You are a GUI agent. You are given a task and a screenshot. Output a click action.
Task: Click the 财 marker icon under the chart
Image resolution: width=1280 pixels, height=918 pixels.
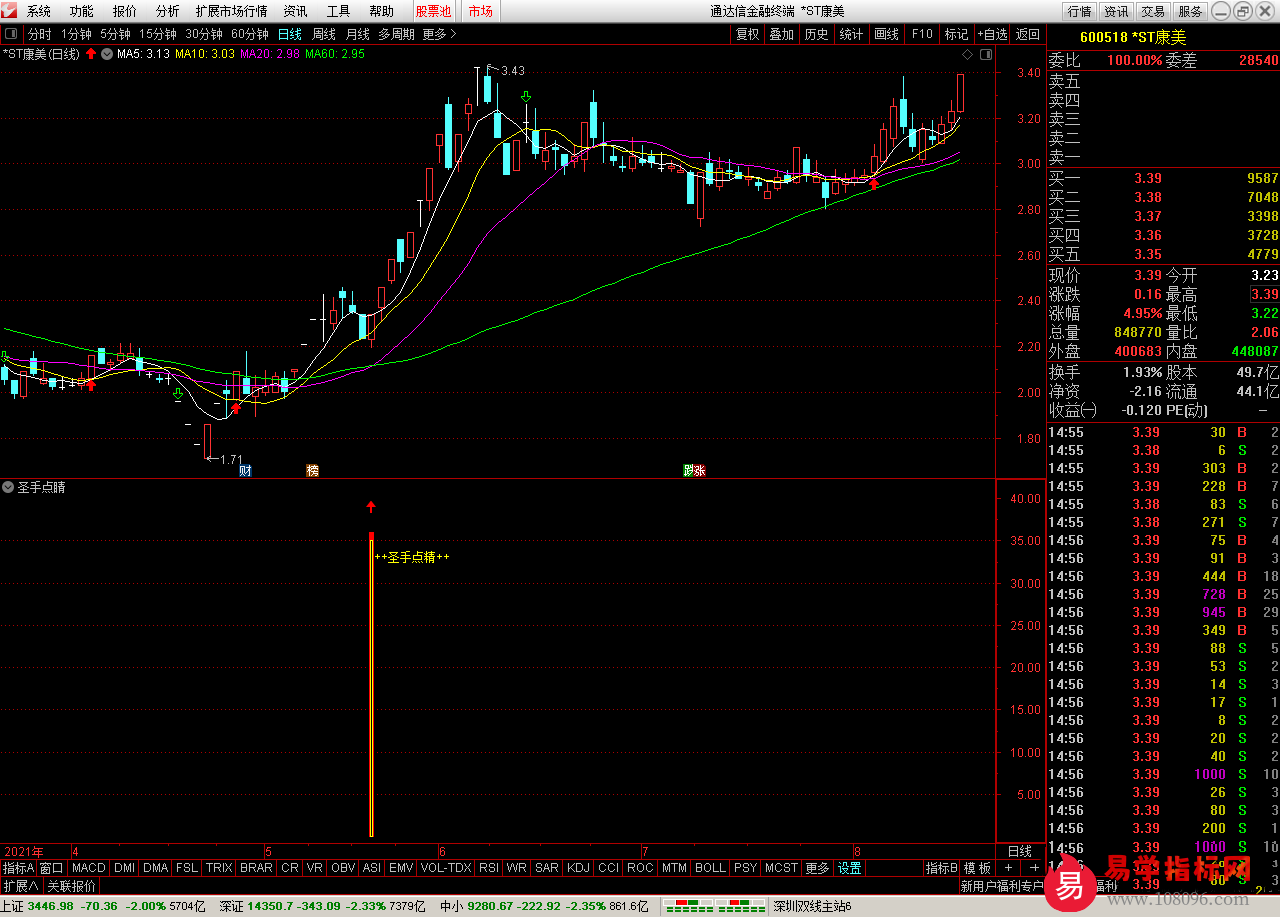click(245, 470)
